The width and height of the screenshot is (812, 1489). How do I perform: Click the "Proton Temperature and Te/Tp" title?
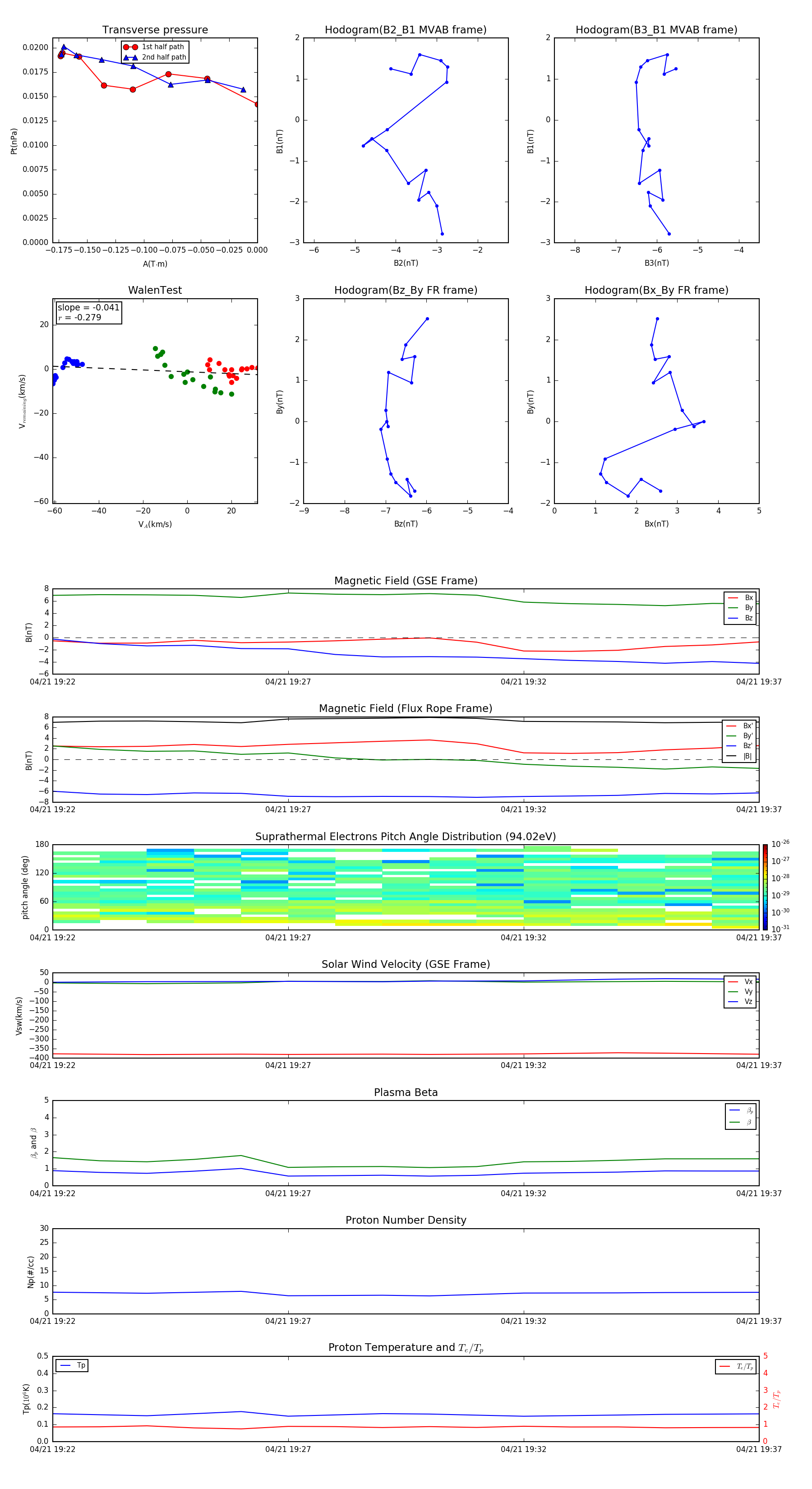click(x=406, y=1348)
